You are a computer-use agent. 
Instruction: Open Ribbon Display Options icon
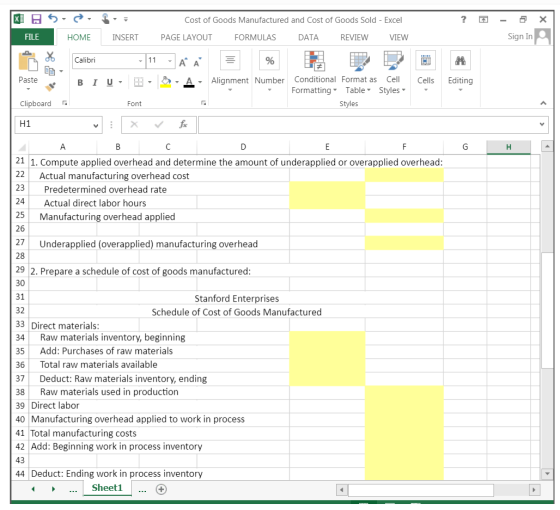tap(483, 19)
